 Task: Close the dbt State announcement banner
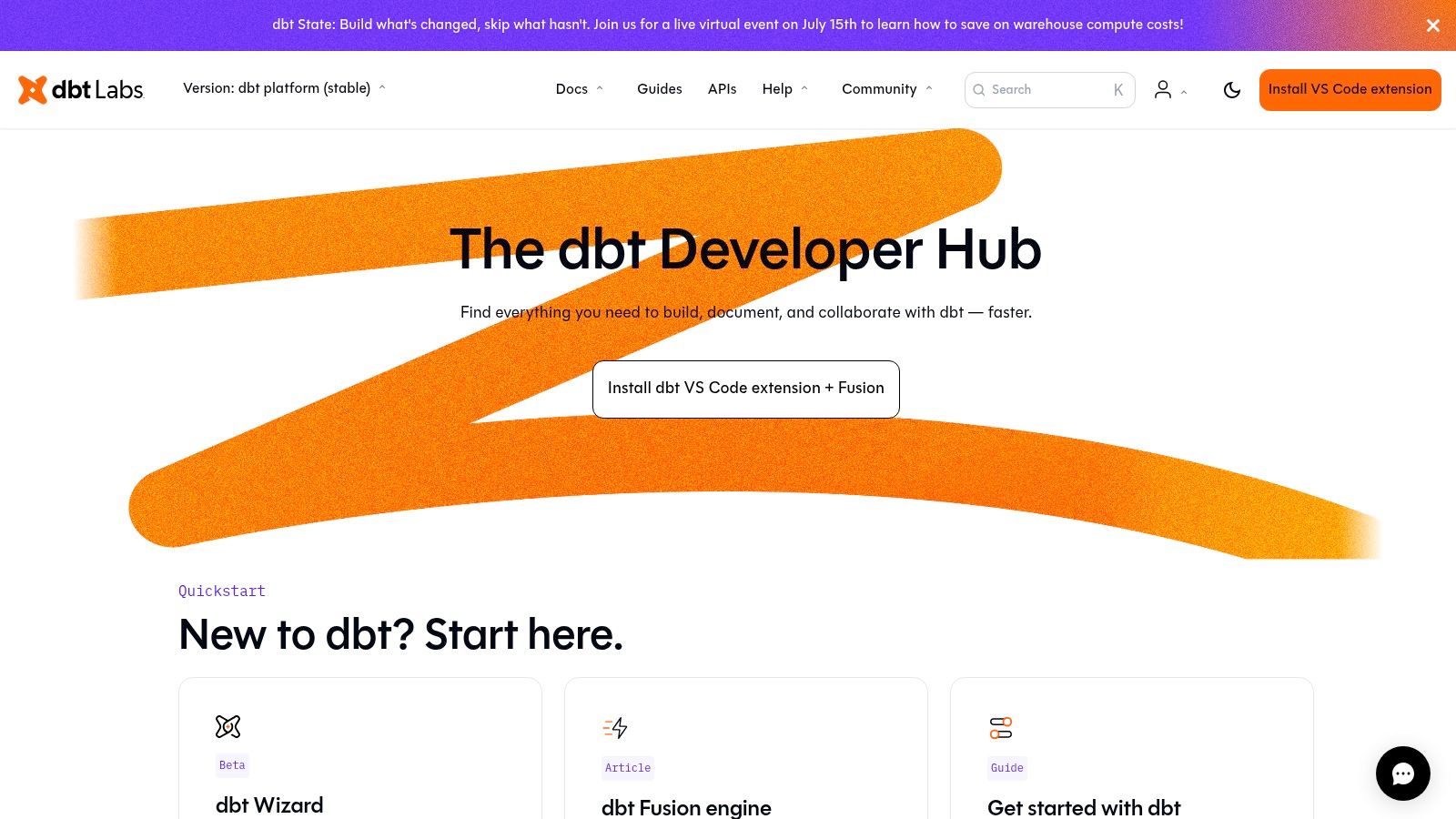[1433, 25]
